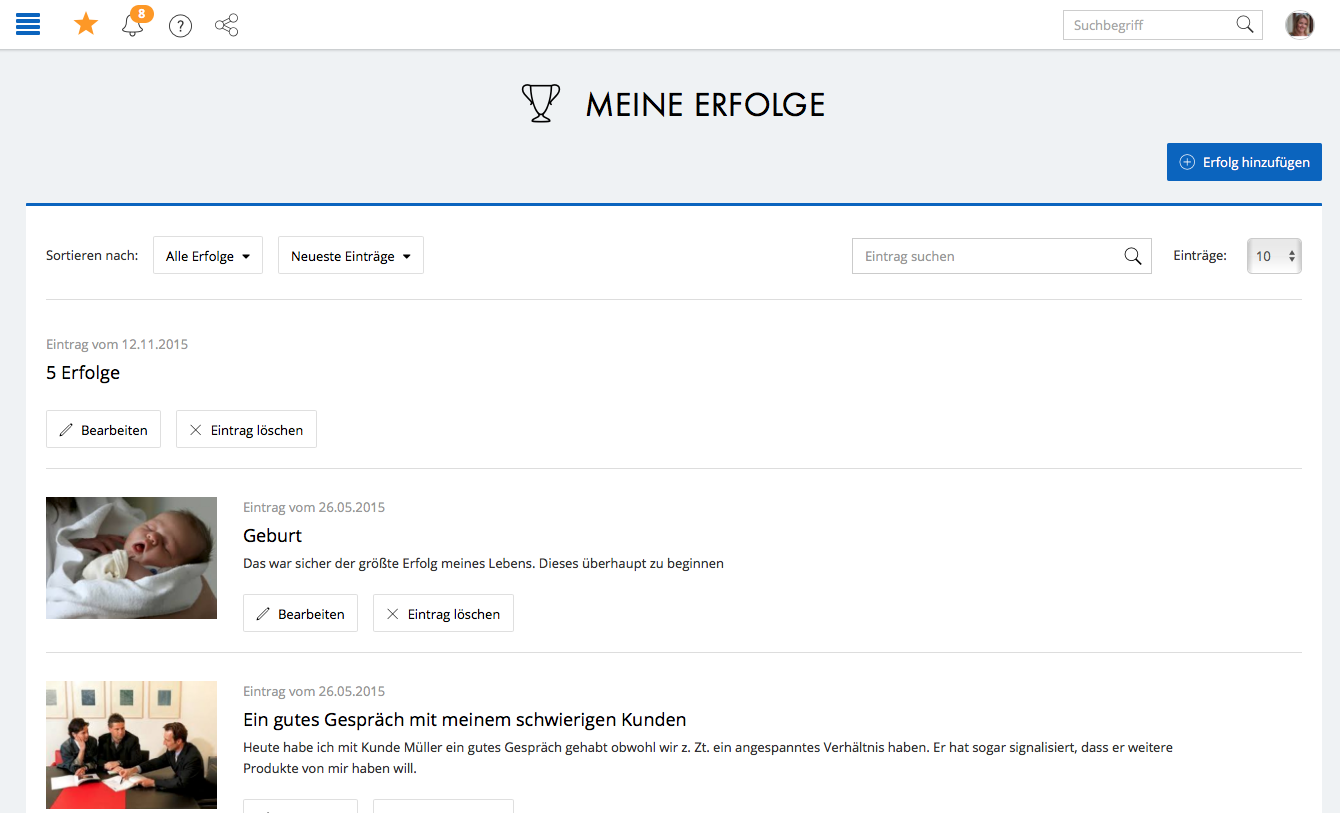This screenshot has height=813, width=1340.
Task: Click the description starting Heute habe ich
Action: pos(708,758)
